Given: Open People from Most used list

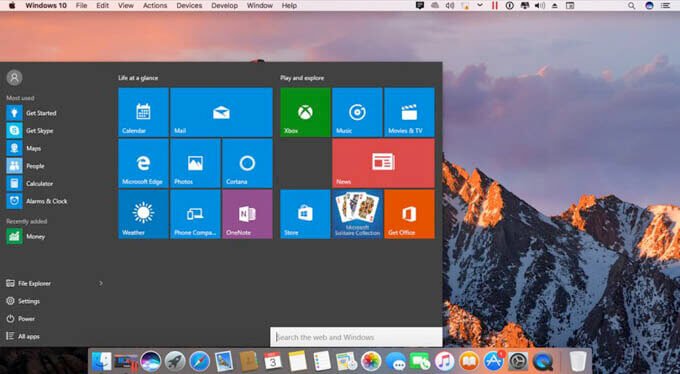Looking at the screenshot, I should click(x=26, y=166).
